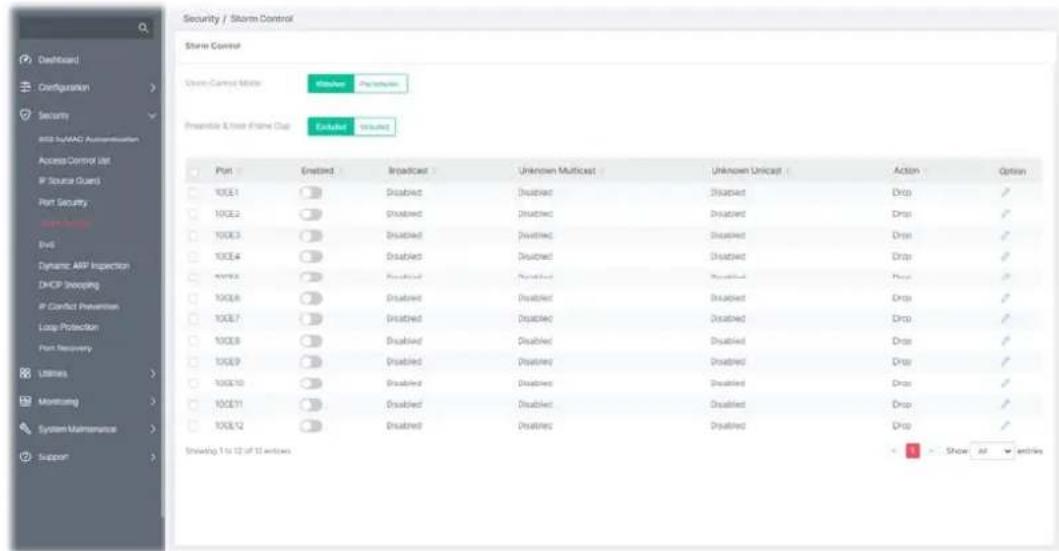Screen dimensions: 1059x551
Task: Expand the Utilities menu chevron
Action: coord(153,373)
